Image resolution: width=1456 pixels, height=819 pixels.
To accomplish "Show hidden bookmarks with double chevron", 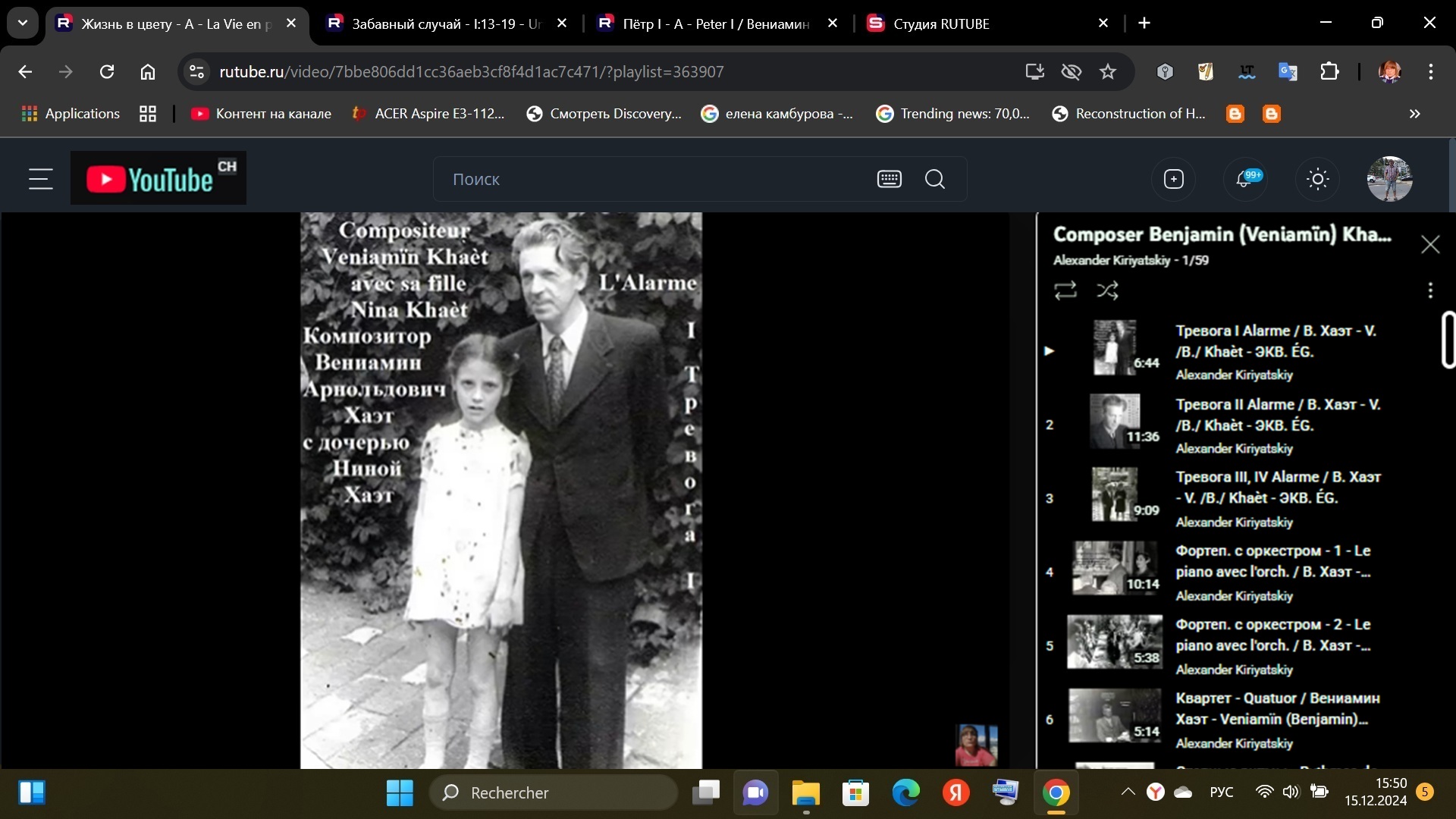I will click(1414, 114).
